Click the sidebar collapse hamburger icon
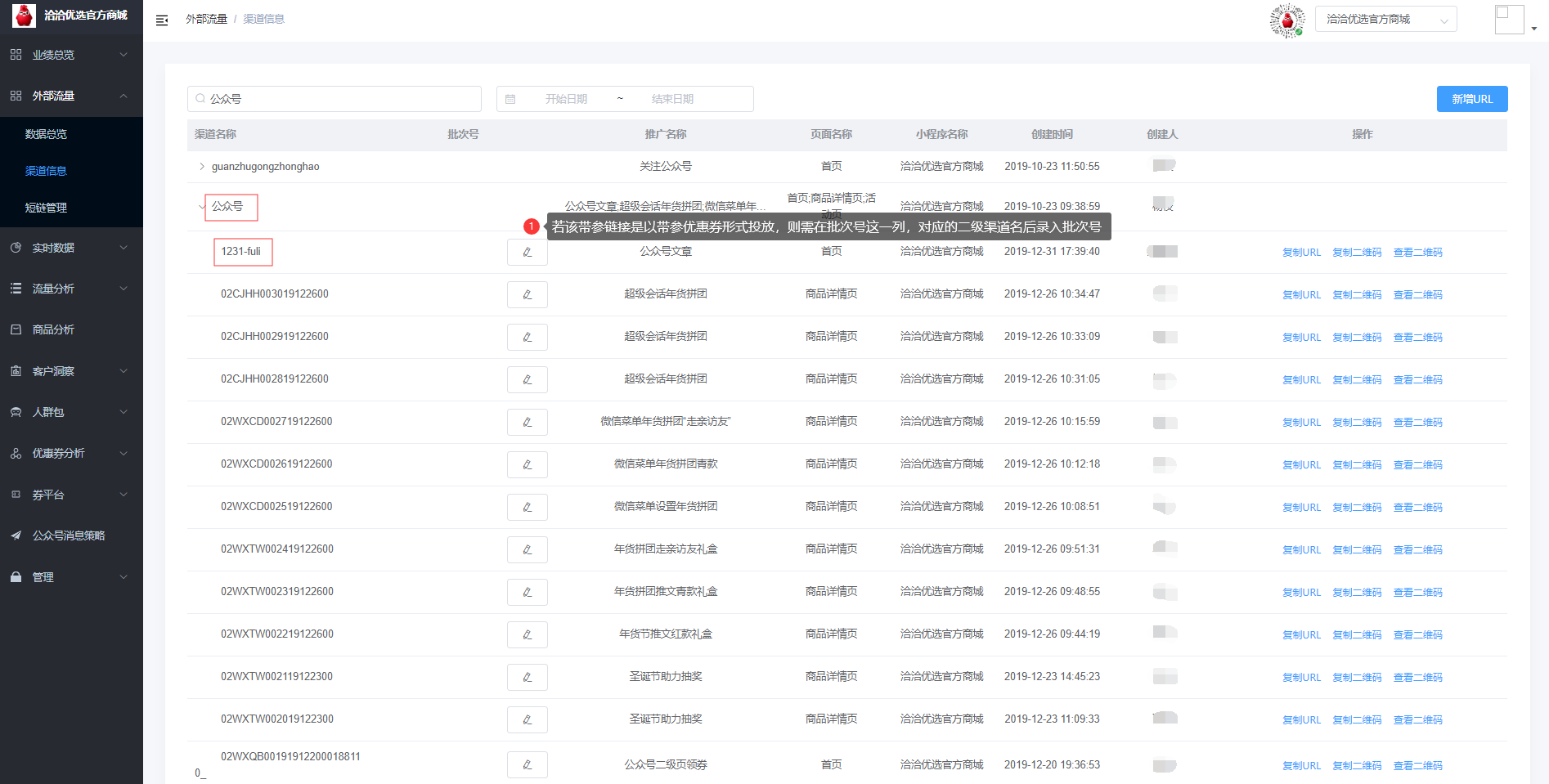This screenshot has height=784, width=1549. (162, 20)
